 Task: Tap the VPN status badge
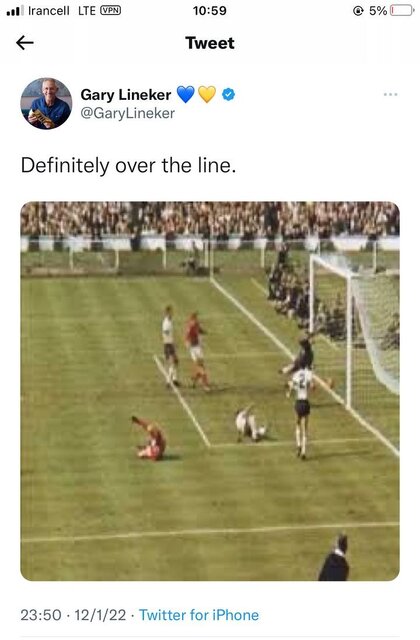pos(111,11)
